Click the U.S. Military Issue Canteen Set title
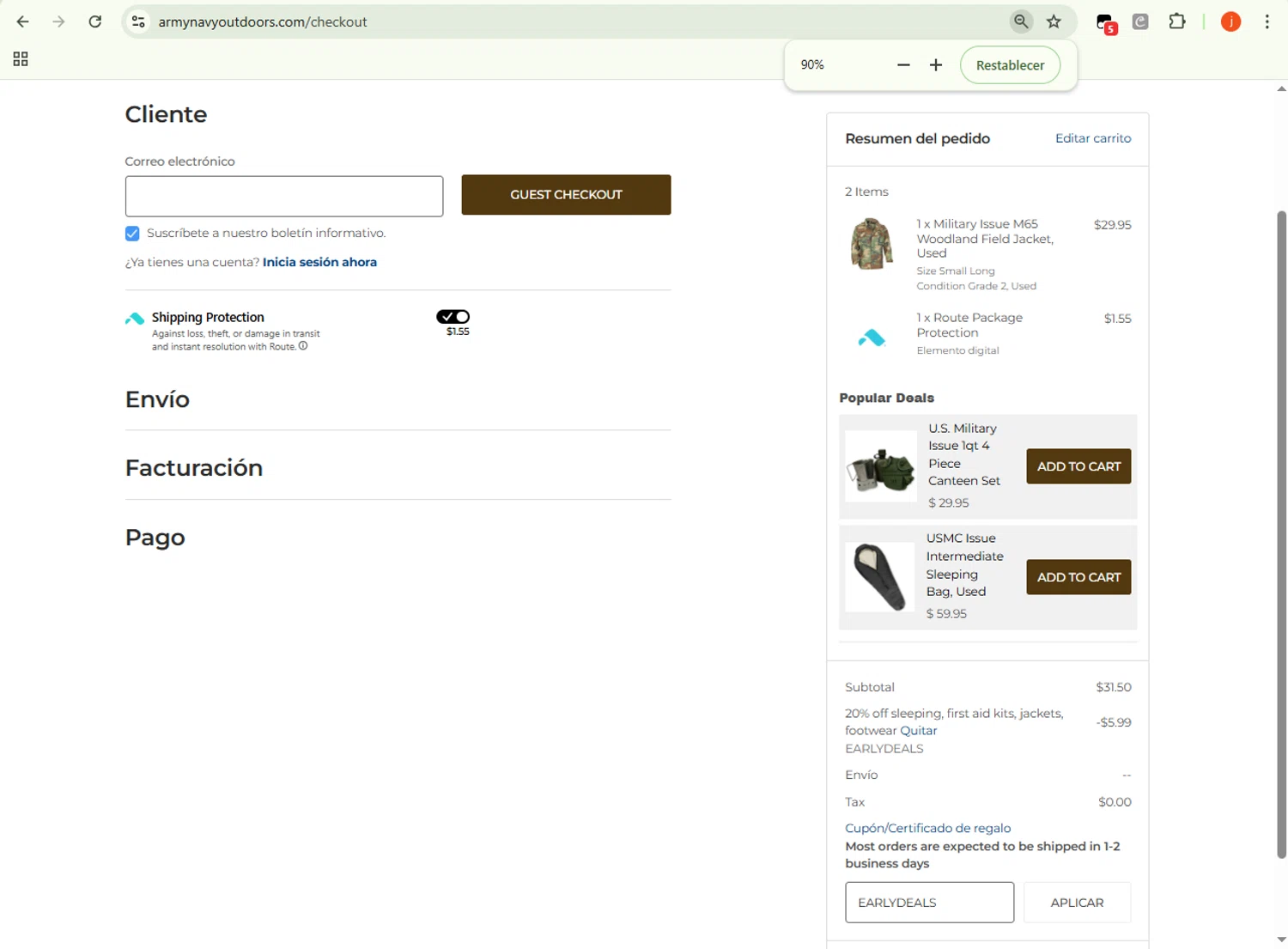The image size is (1288, 949). (964, 454)
